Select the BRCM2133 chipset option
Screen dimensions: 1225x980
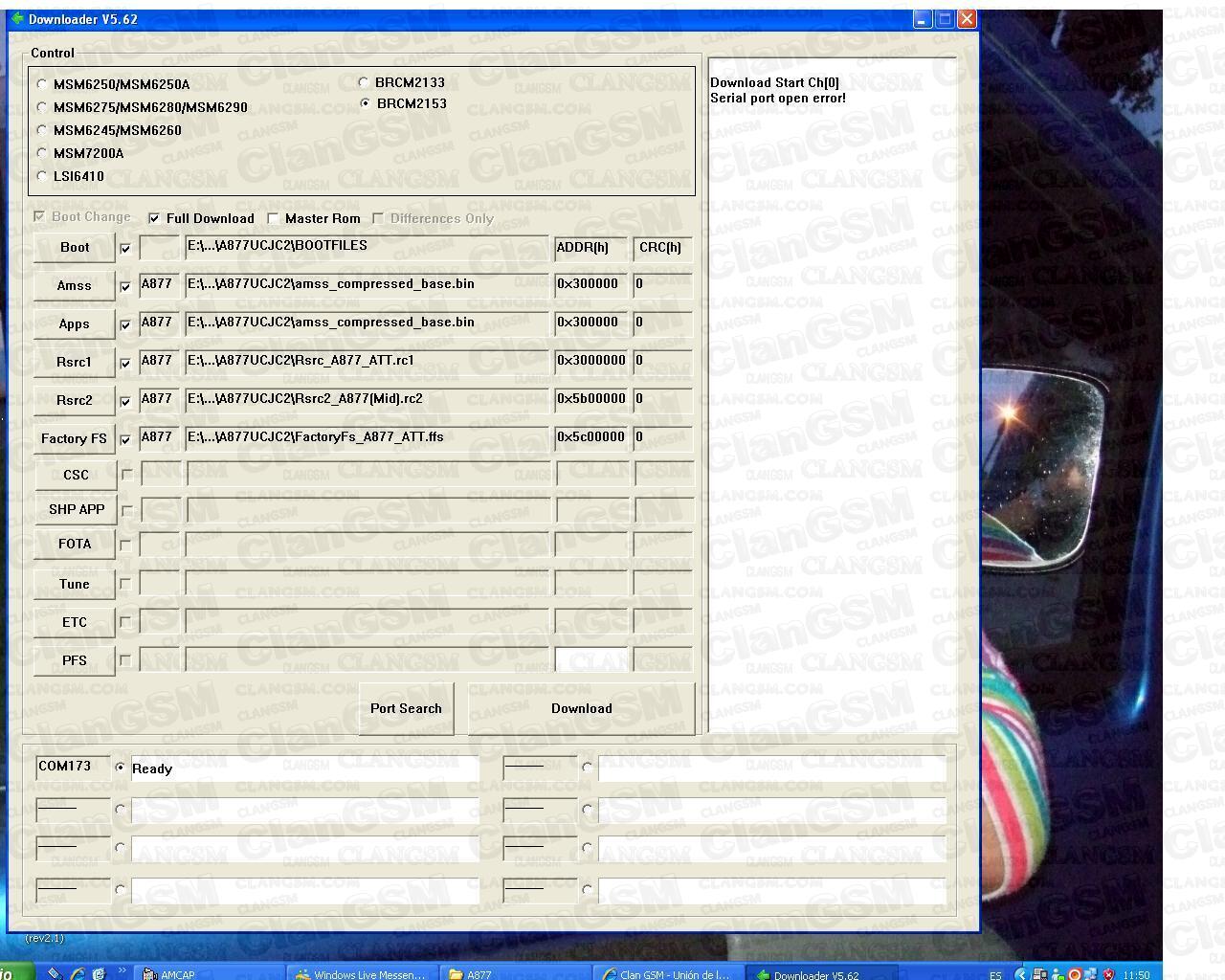coord(364,82)
